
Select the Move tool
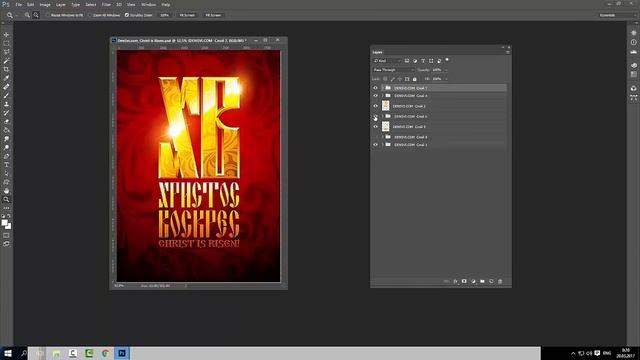coord(6,35)
